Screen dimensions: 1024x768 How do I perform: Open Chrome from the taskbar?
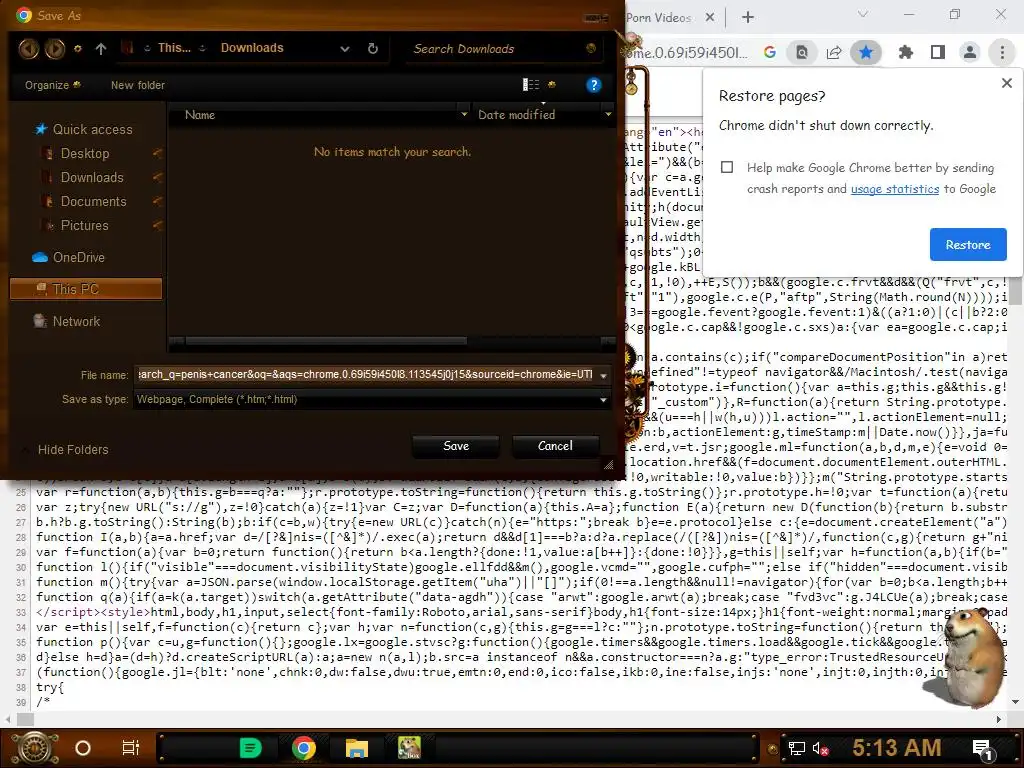click(304, 748)
